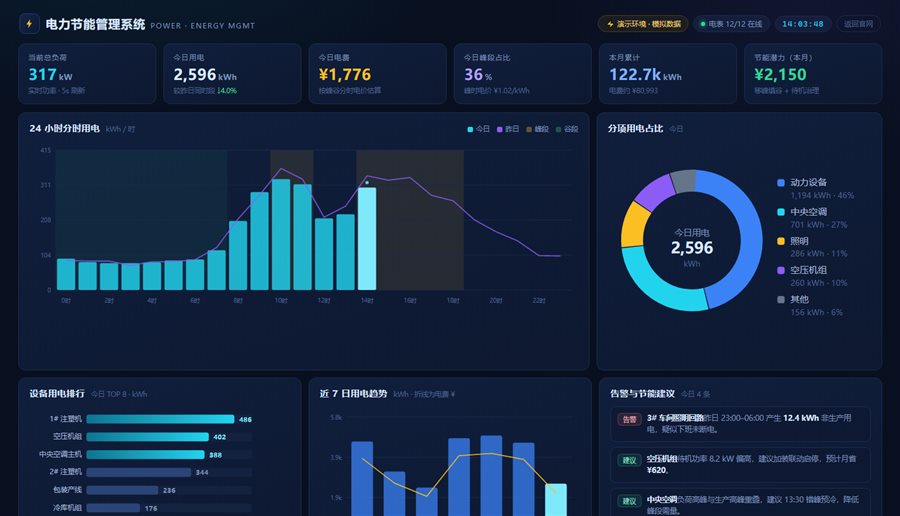Click the 返回官网 button
This screenshot has width=900, height=516.
tap(858, 24)
